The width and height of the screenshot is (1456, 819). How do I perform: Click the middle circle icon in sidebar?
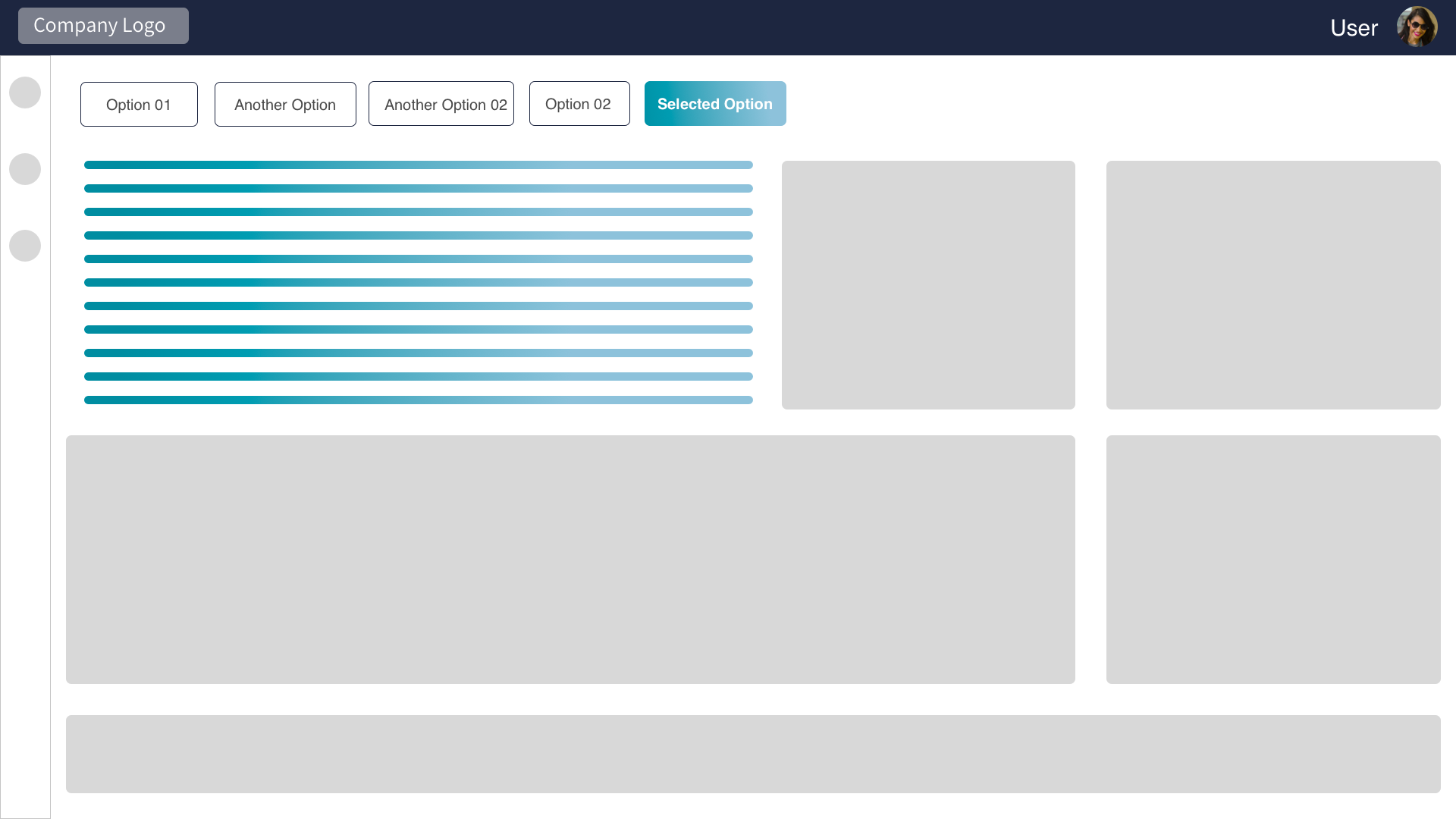[x=25, y=169]
